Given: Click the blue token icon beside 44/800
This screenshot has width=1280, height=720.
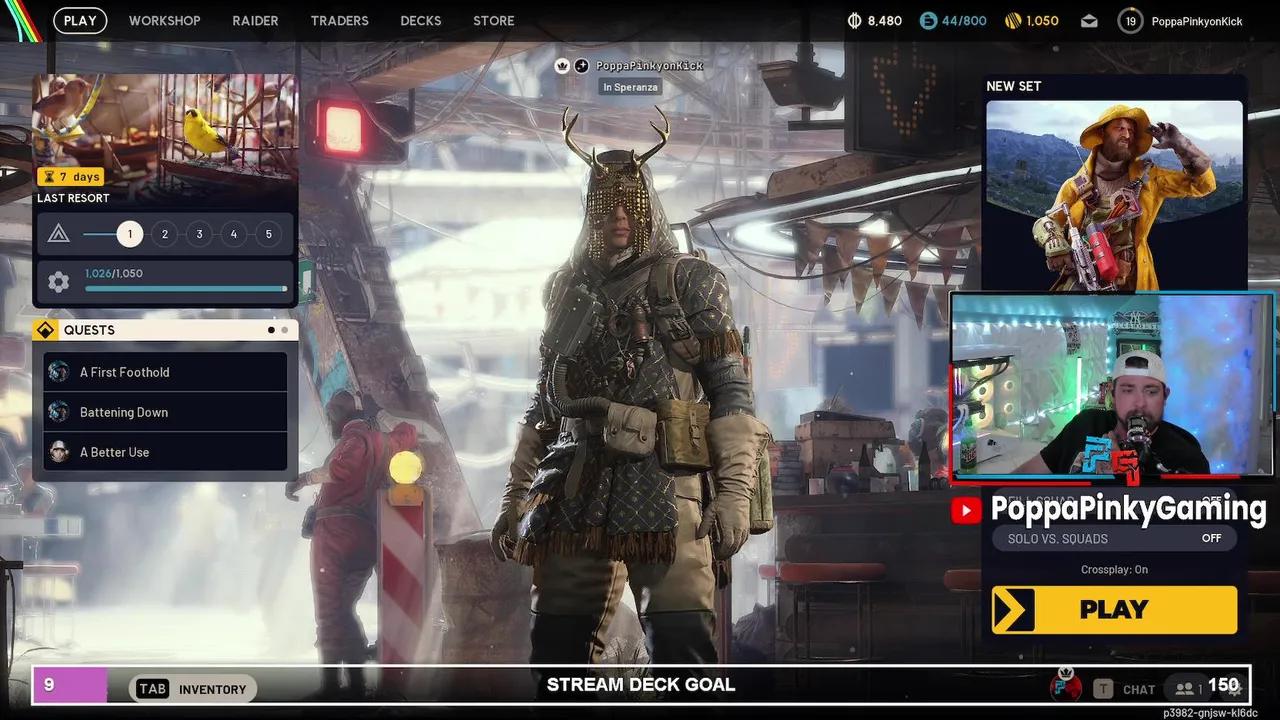Looking at the screenshot, I should [927, 20].
